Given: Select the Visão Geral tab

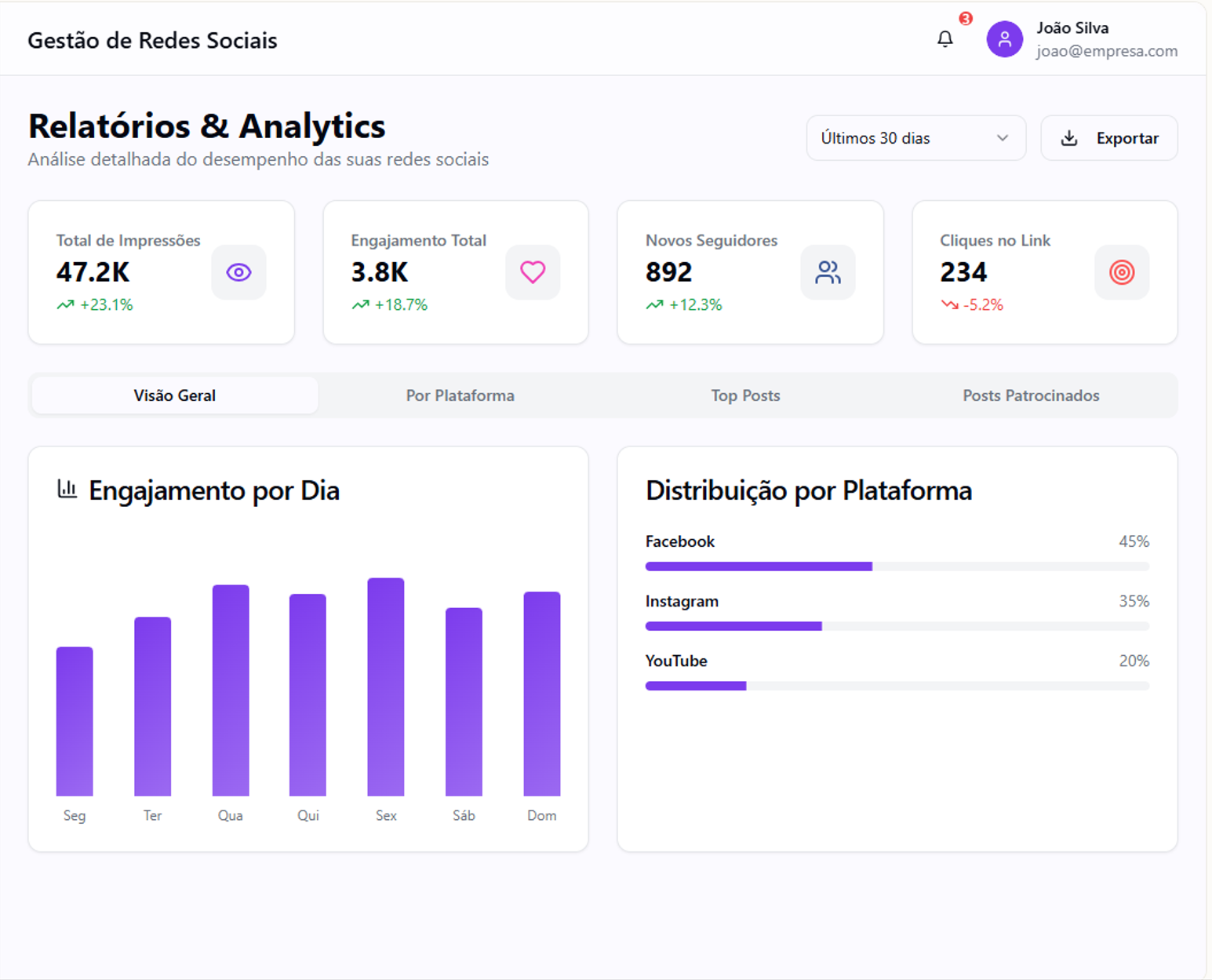Looking at the screenshot, I should (x=174, y=395).
